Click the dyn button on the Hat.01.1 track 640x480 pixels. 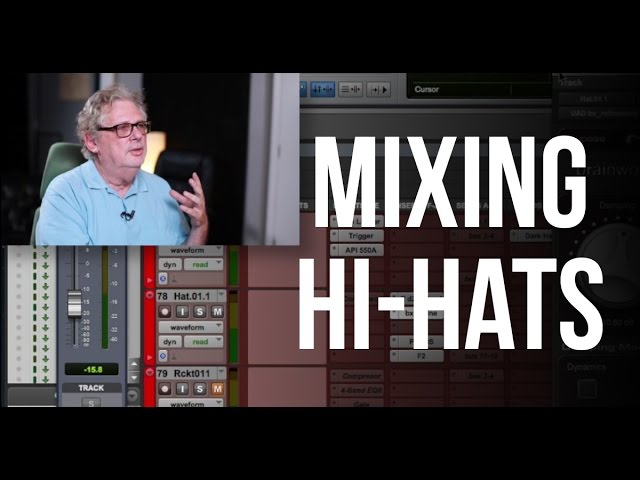[x=170, y=342]
